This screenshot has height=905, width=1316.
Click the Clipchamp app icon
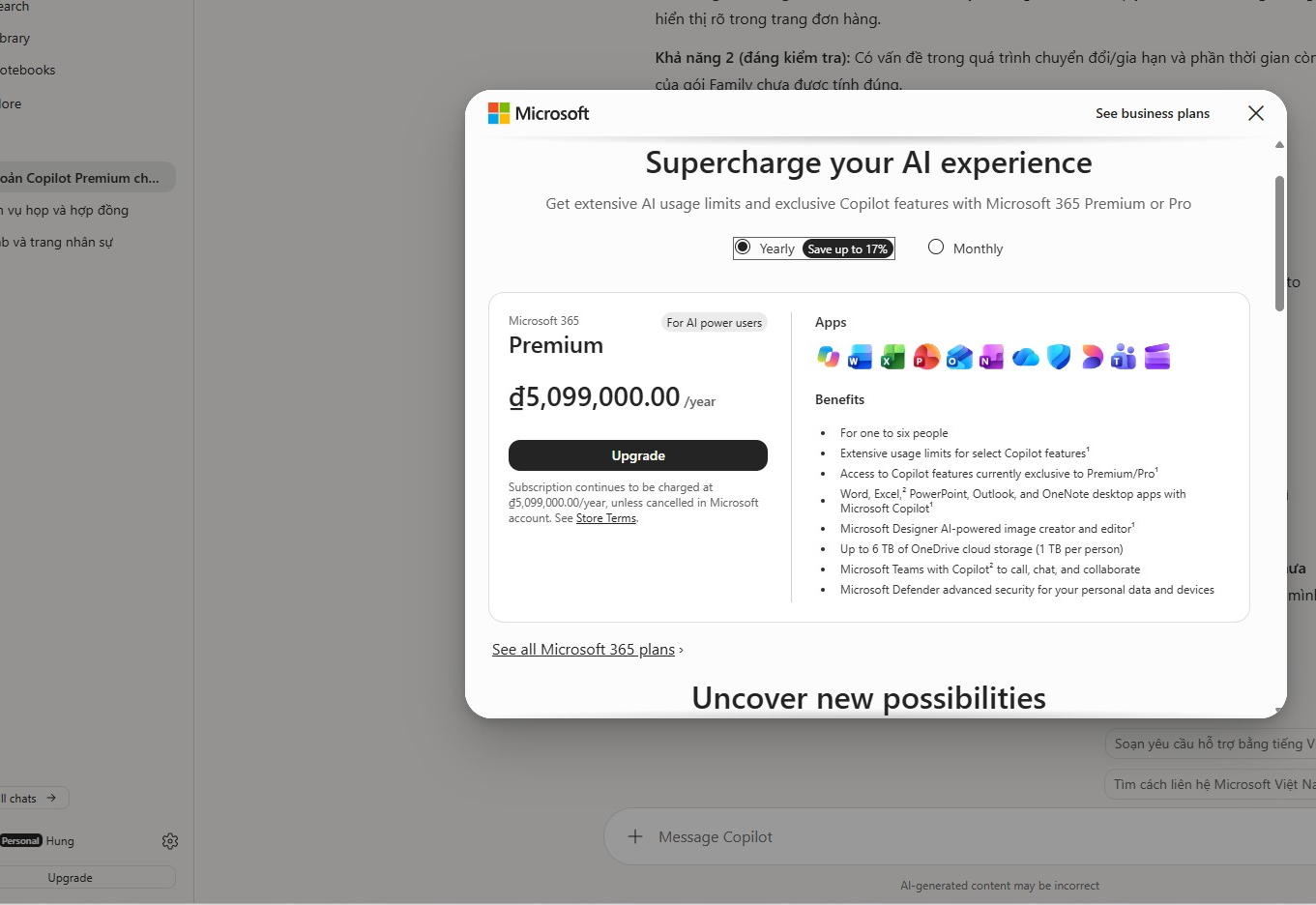click(x=1157, y=357)
